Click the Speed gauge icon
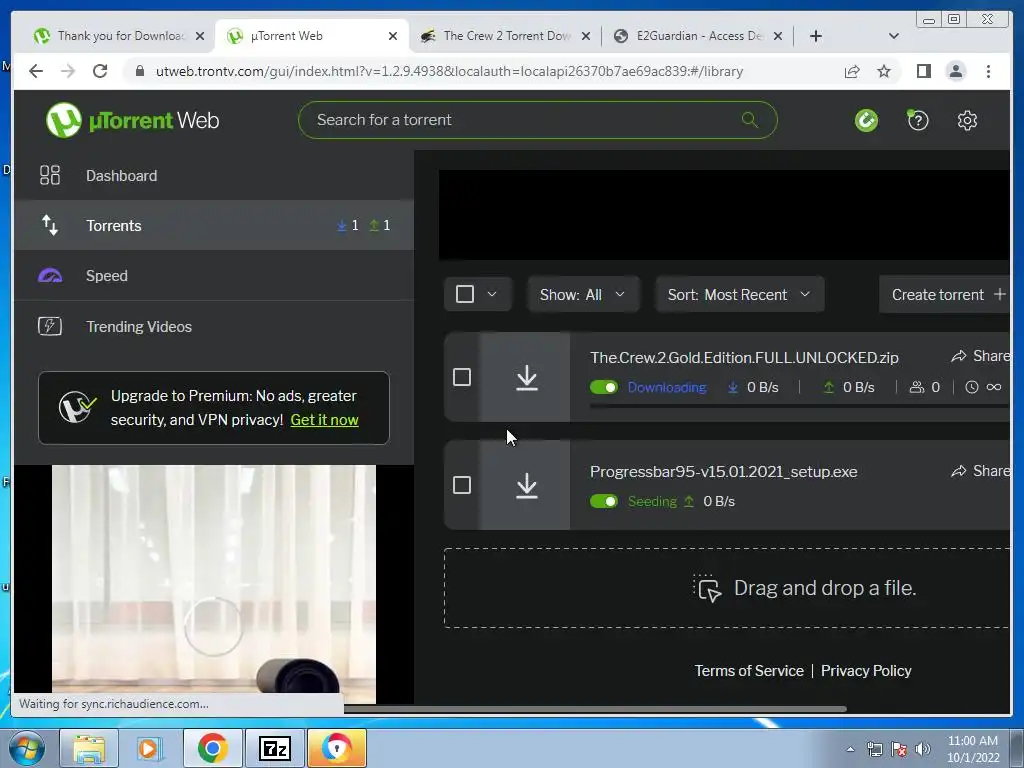 click(50, 276)
